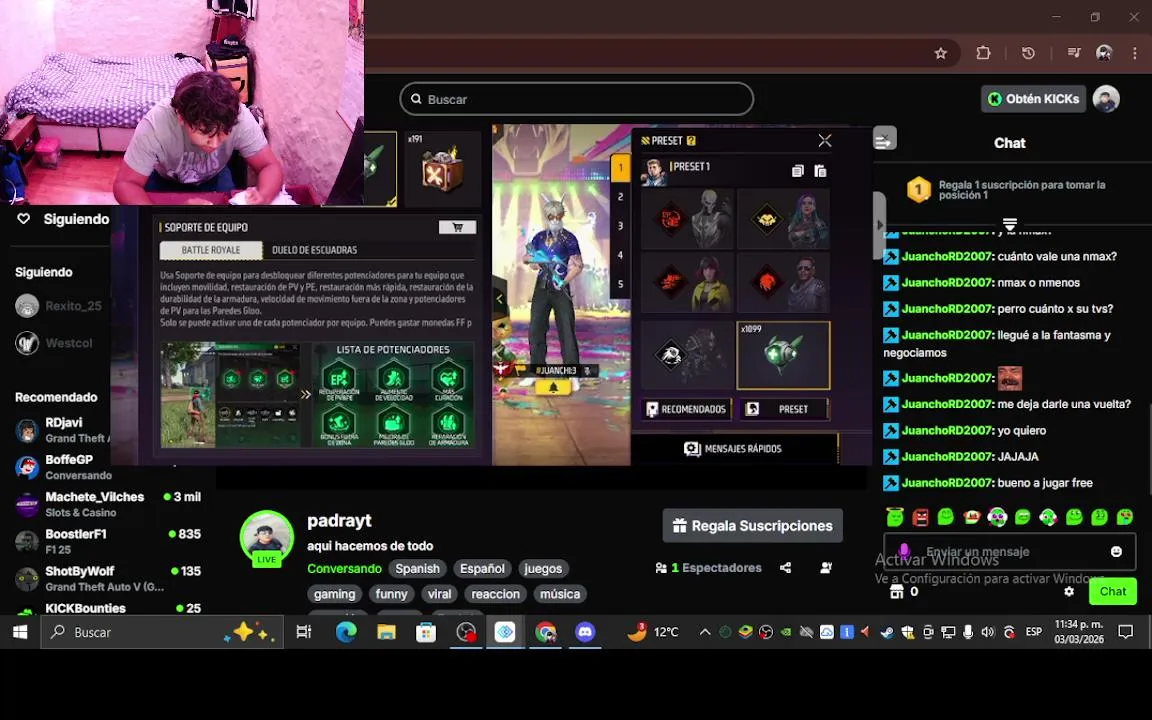Click the paste preset icon
The height and width of the screenshot is (720, 1152).
(x=820, y=170)
